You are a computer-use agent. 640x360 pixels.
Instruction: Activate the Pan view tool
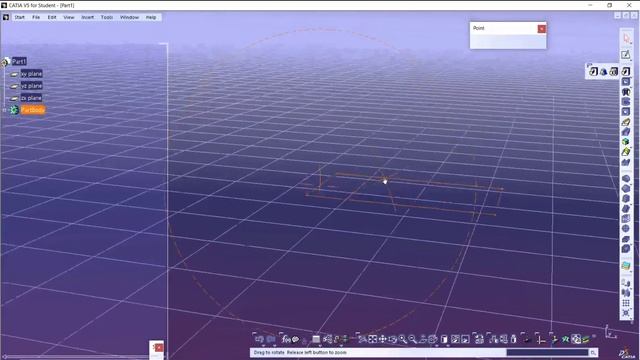pyautogui.click(x=382, y=339)
